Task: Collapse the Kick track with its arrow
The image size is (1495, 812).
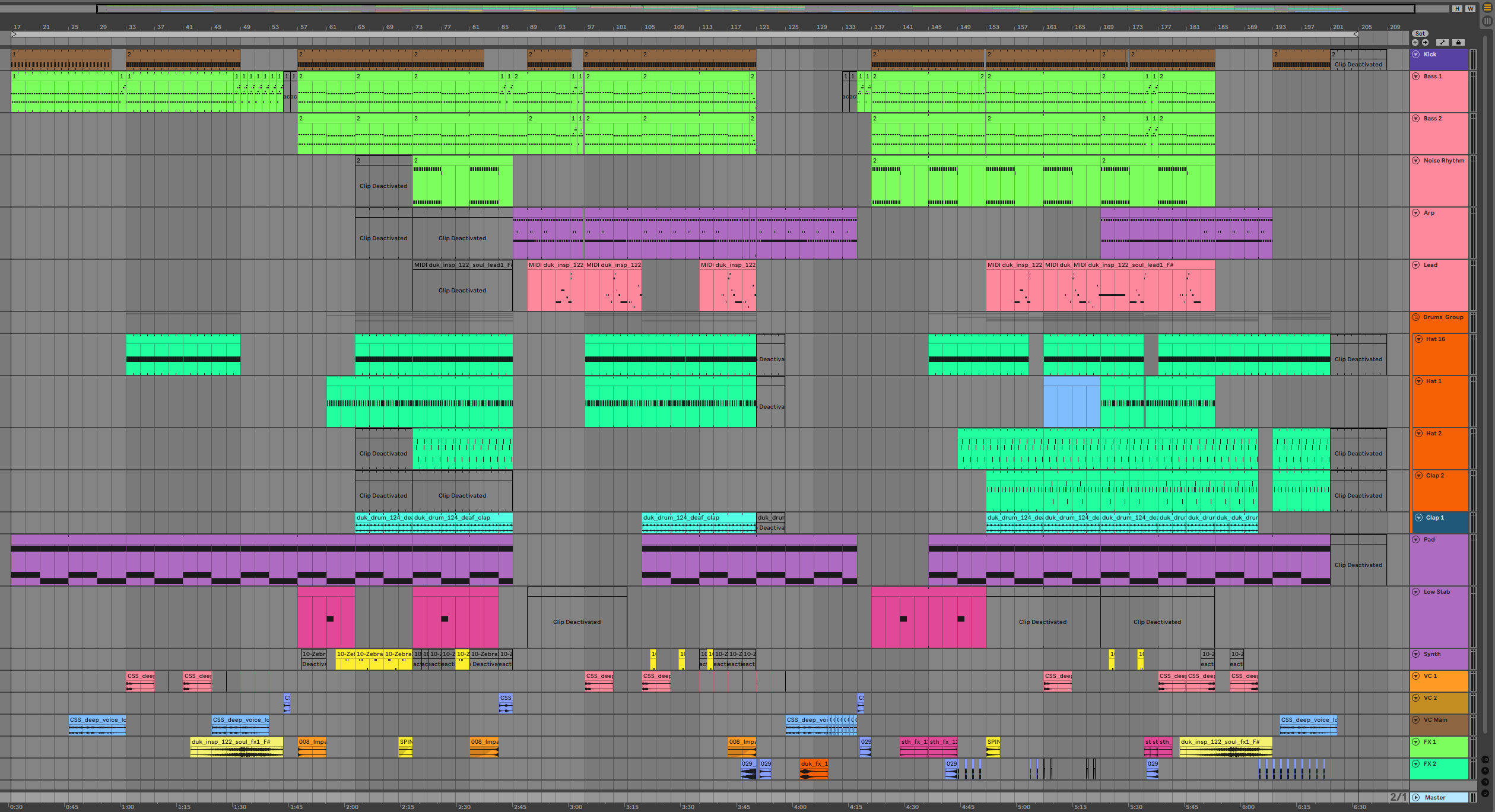Action: (x=1416, y=55)
